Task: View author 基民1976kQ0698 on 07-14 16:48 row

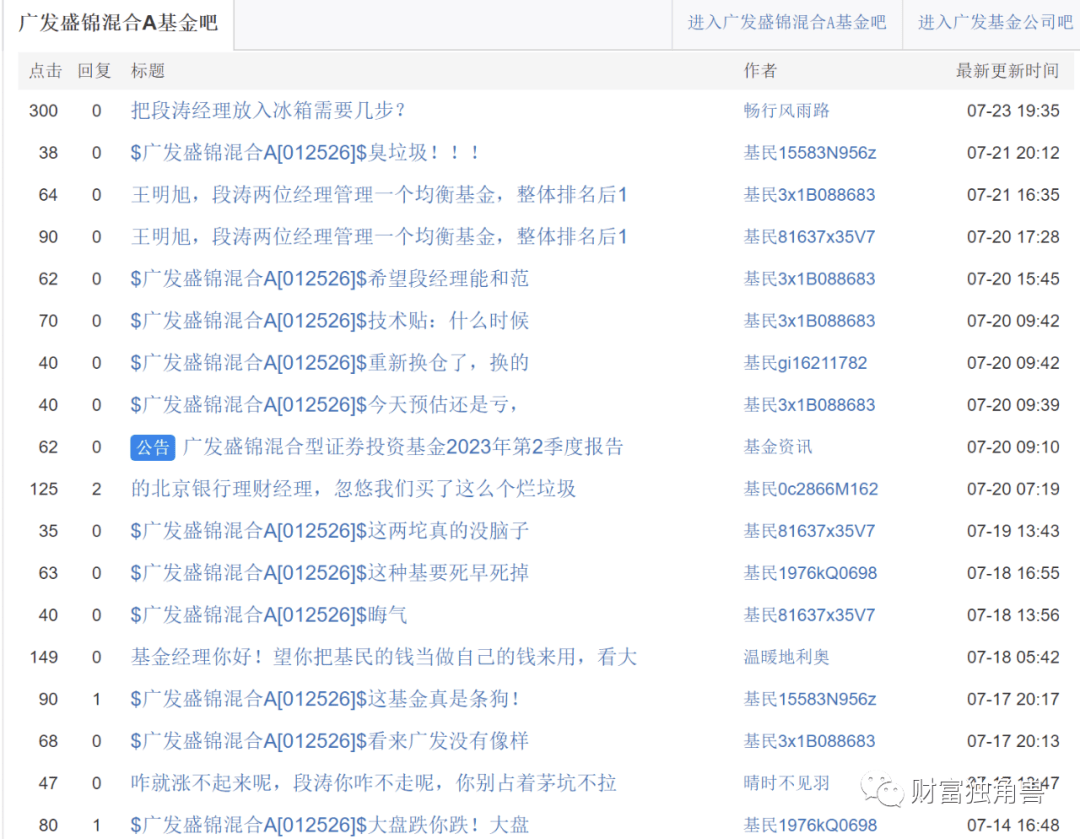Action: pos(811,825)
